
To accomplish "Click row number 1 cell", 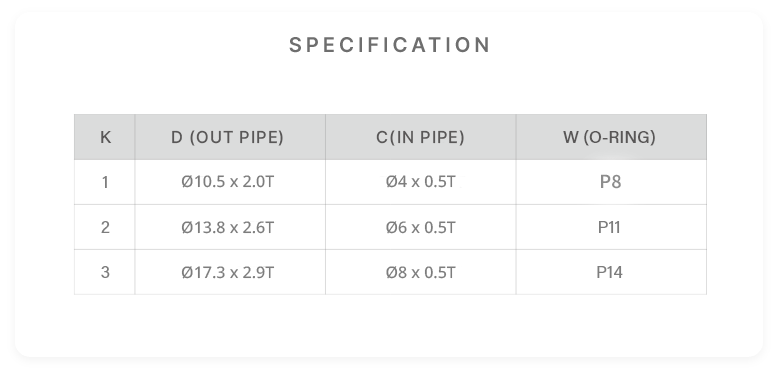I will [105, 182].
